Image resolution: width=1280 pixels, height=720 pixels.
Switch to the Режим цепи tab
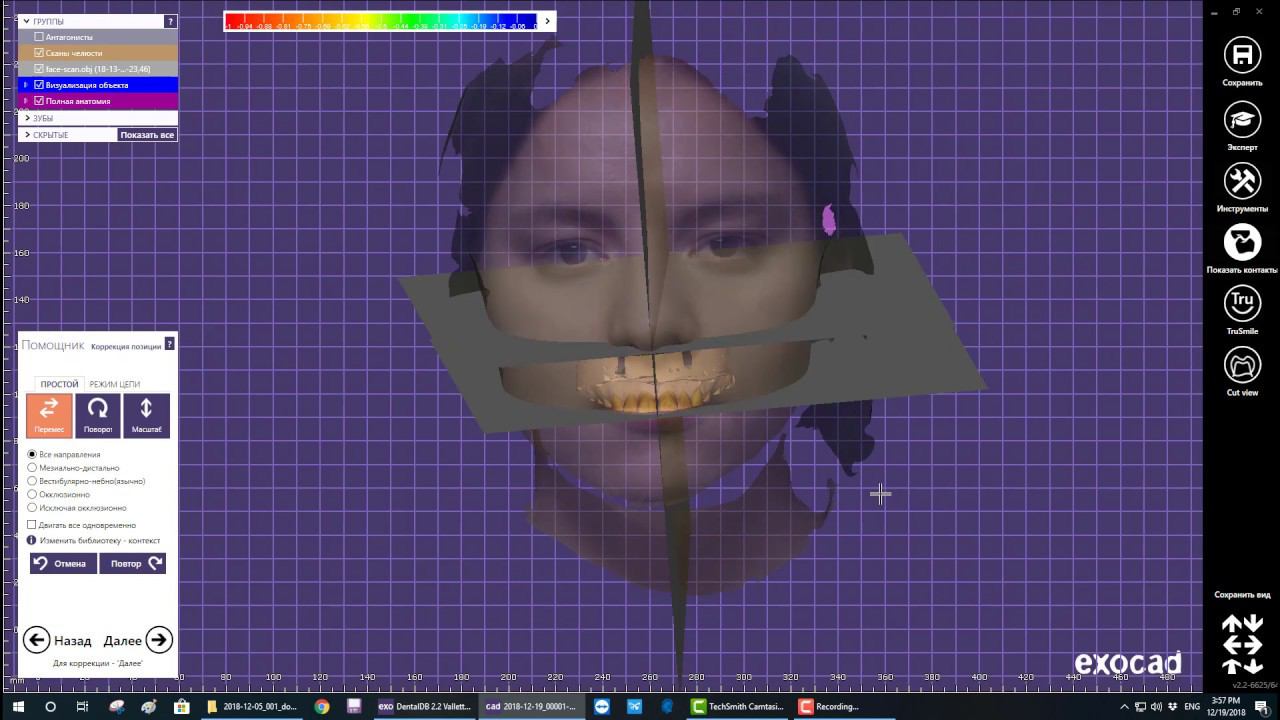114,384
